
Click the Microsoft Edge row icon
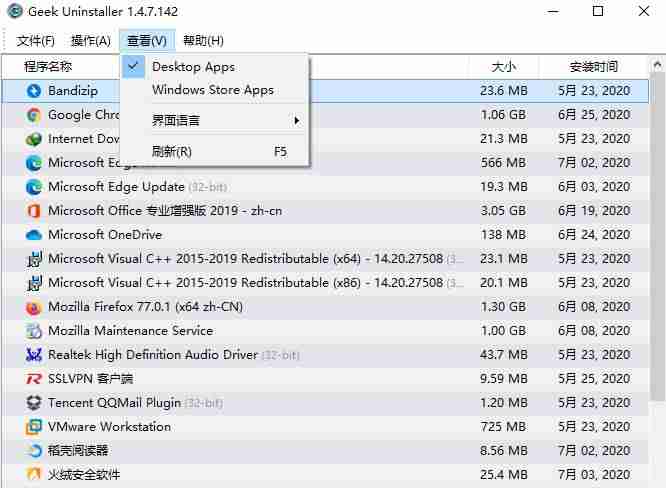click(x=34, y=163)
